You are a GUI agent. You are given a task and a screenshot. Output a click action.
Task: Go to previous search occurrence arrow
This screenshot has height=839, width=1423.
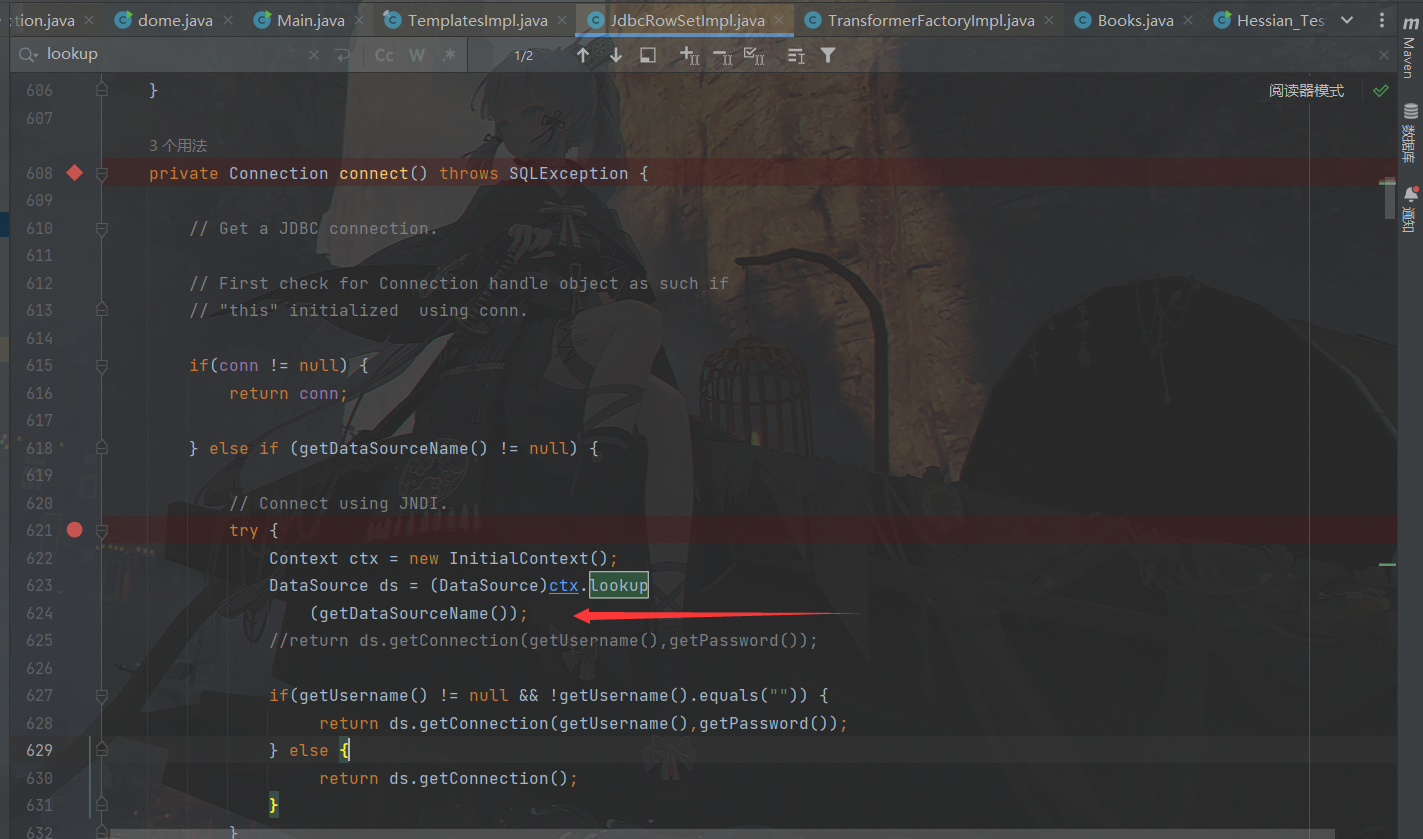[583, 56]
